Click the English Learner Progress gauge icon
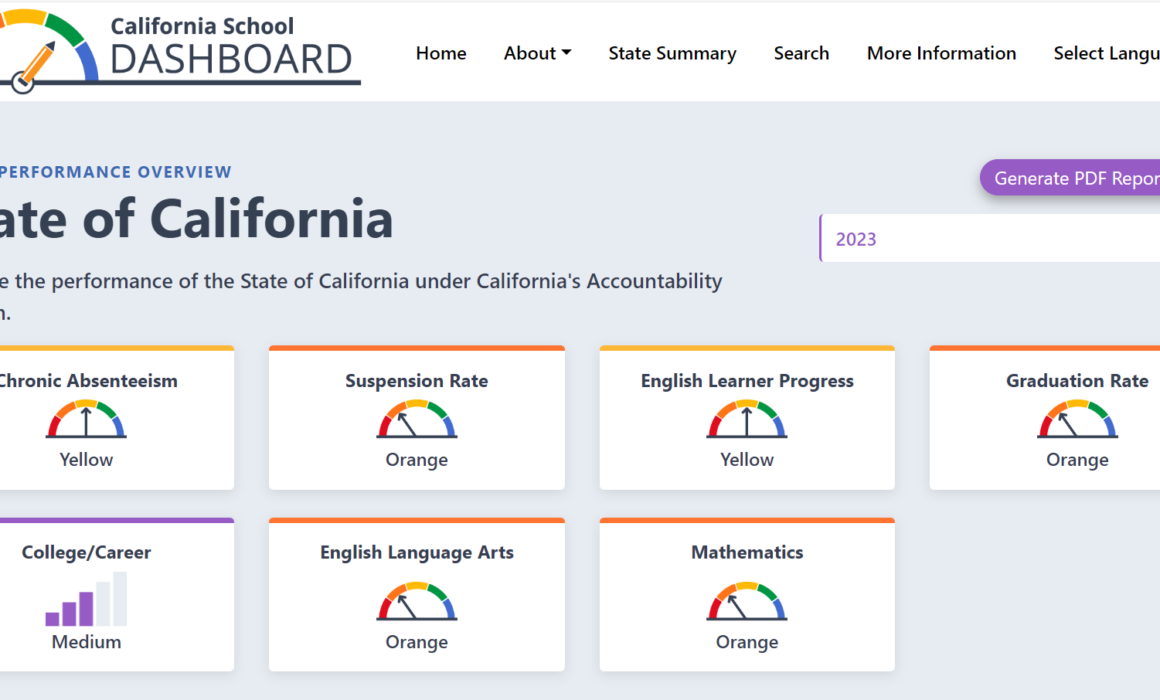This screenshot has width=1160, height=700. (x=747, y=419)
